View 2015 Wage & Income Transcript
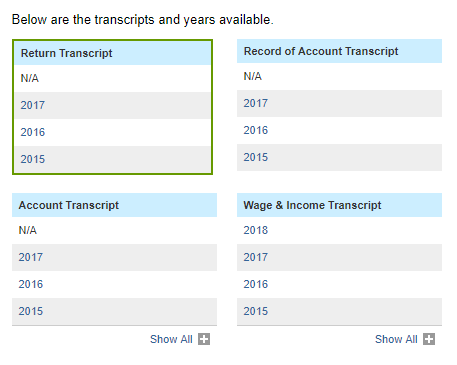This screenshot has width=457, height=365. pyautogui.click(x=256, y=311)
